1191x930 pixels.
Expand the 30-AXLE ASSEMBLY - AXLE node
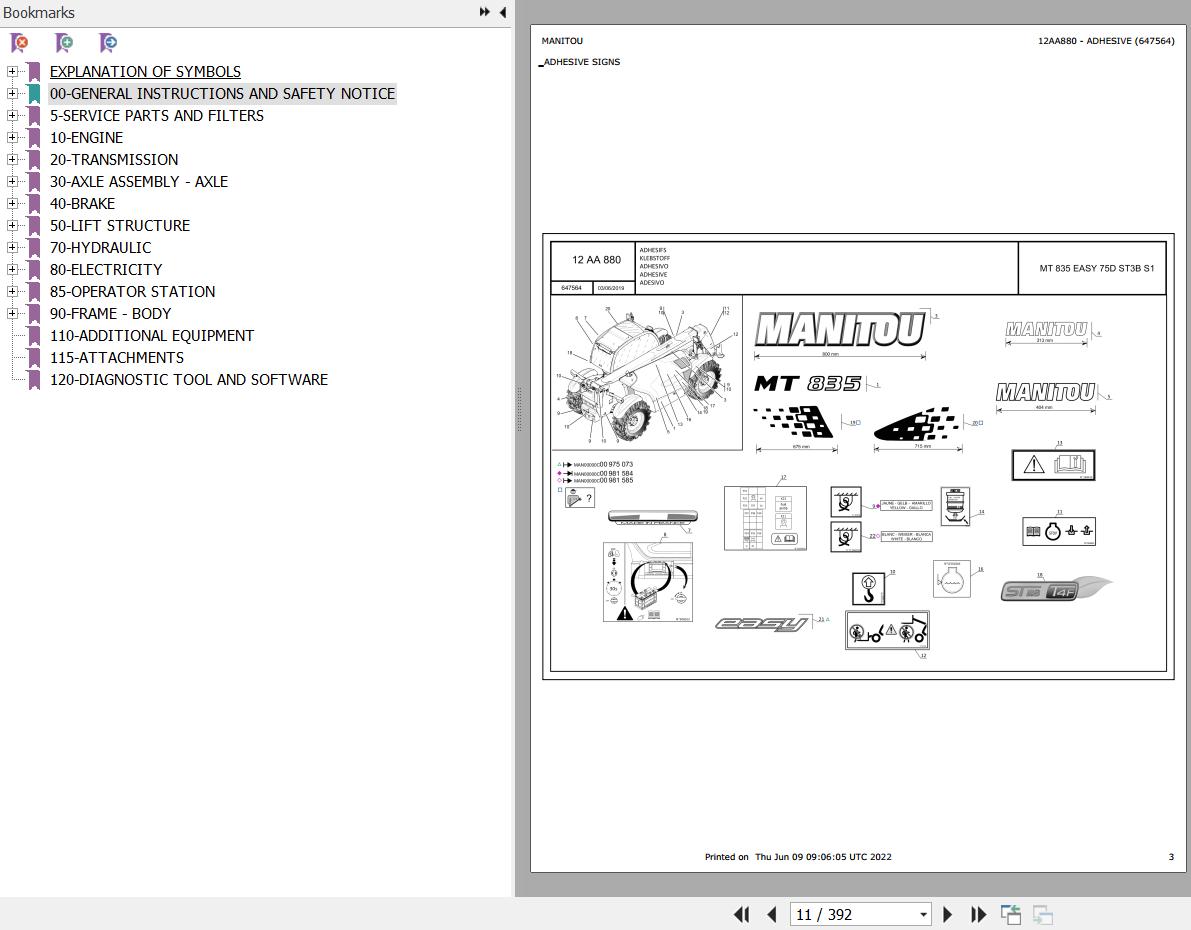click(x=12, y=182)
